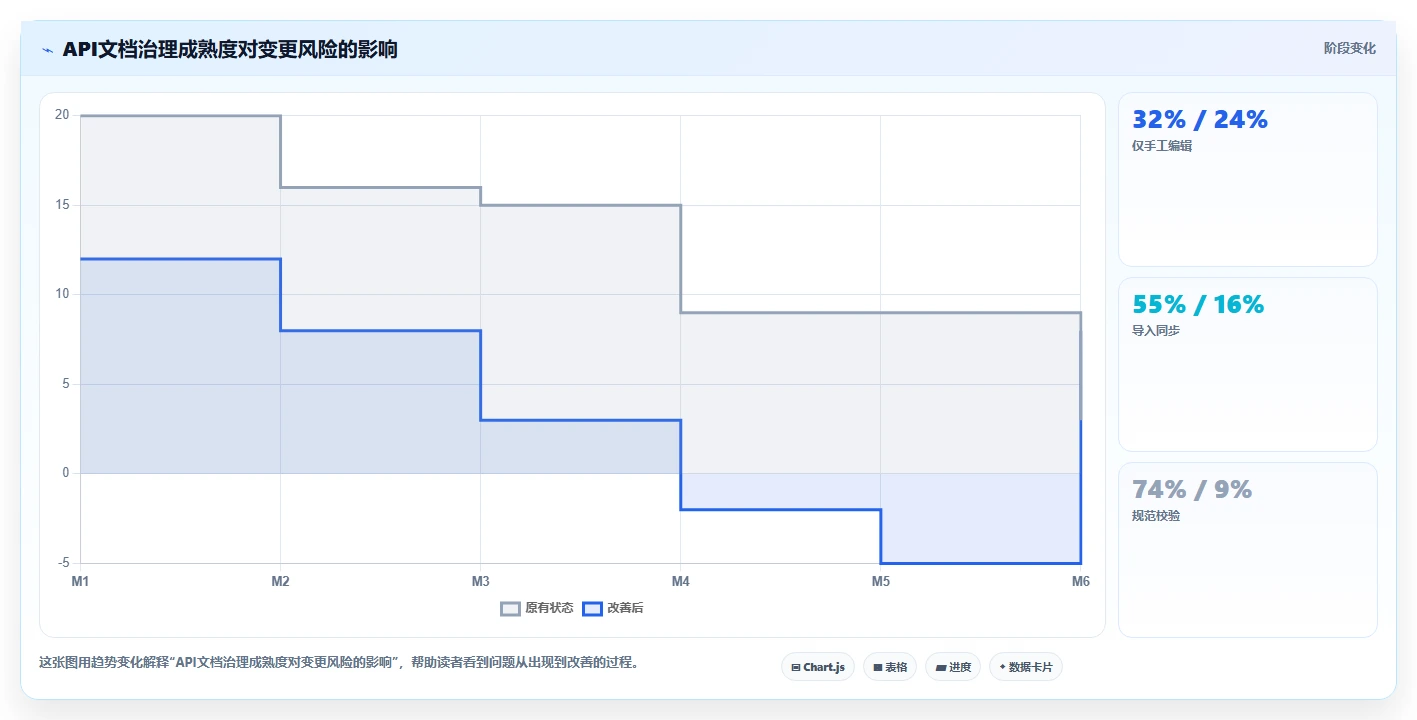Click the M6 x-axis label
Viewport: 1417px width, 720px height.
(x=1080, y=581)
